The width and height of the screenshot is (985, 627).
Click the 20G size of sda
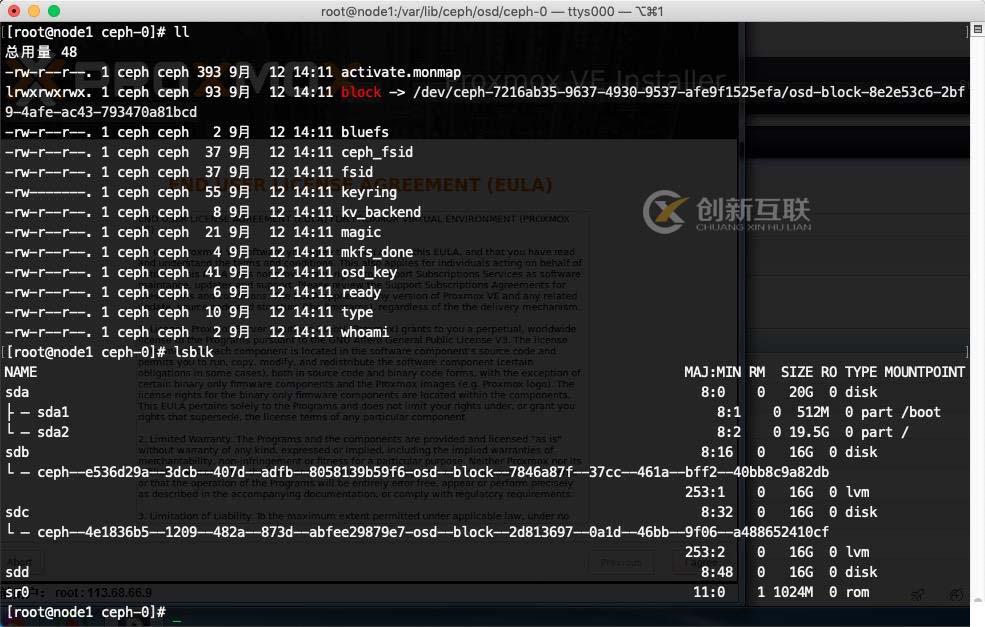tap(801, 392)
